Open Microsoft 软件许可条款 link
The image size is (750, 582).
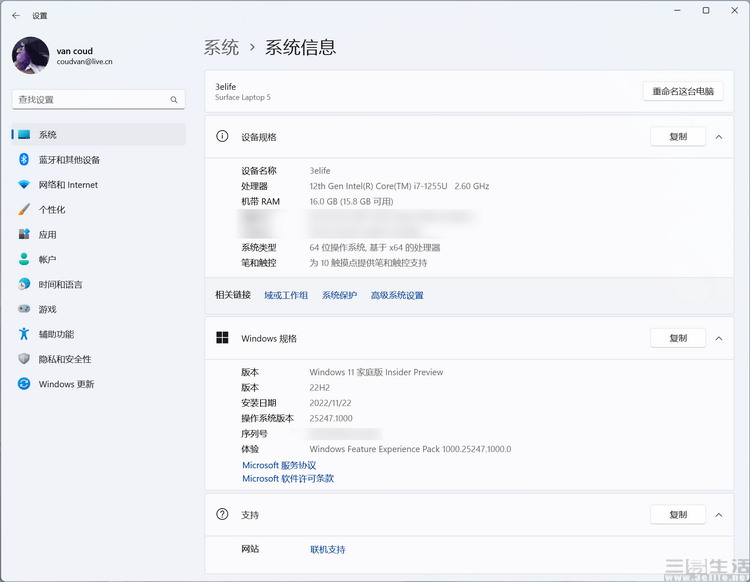pos(288,478)
